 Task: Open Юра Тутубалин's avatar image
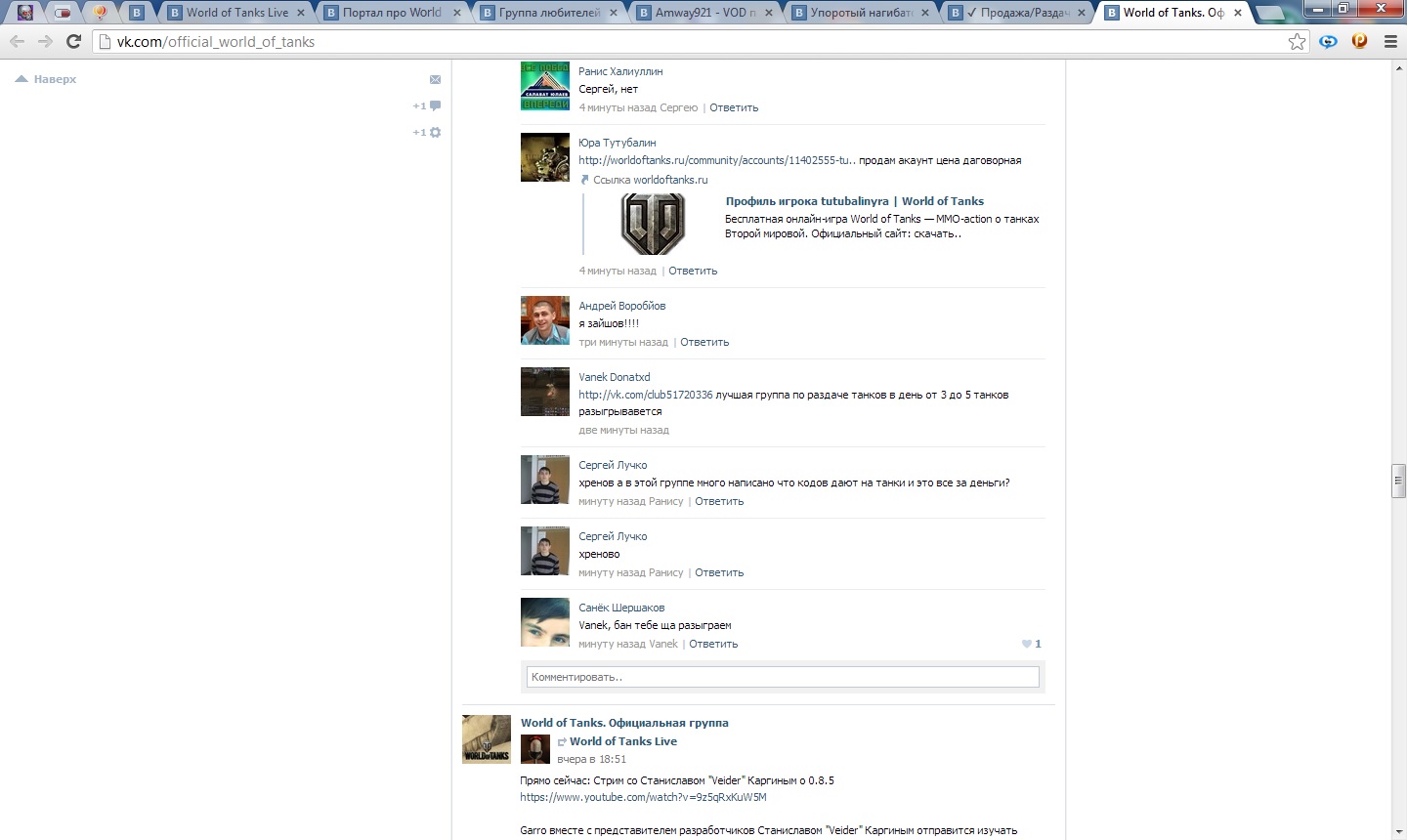point(545,157)
